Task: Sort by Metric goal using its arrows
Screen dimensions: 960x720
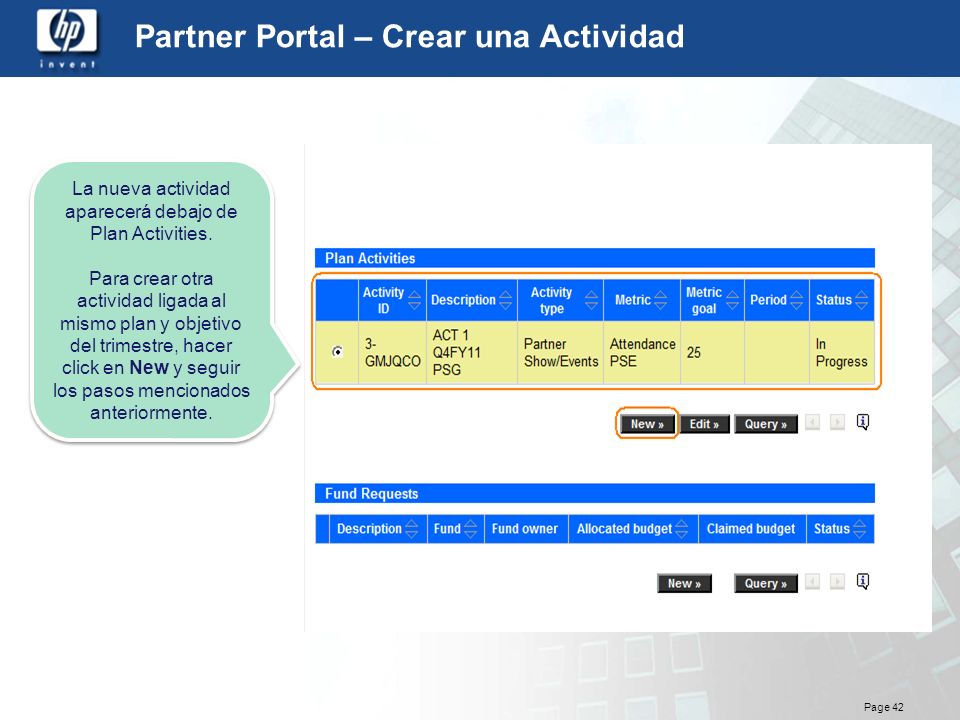Action: point(732,300)
